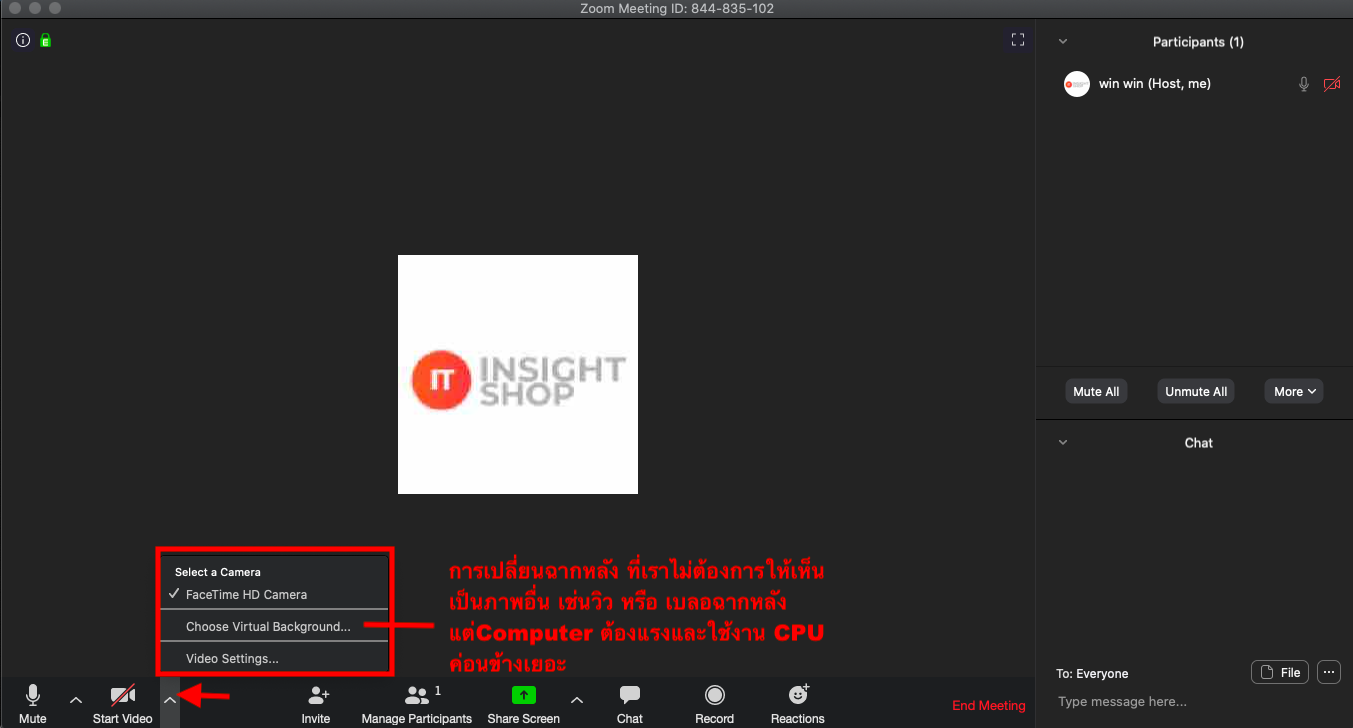Click Unmute All button
The height and width of the screenshot is (728, 1353).
click(1196, 391)
